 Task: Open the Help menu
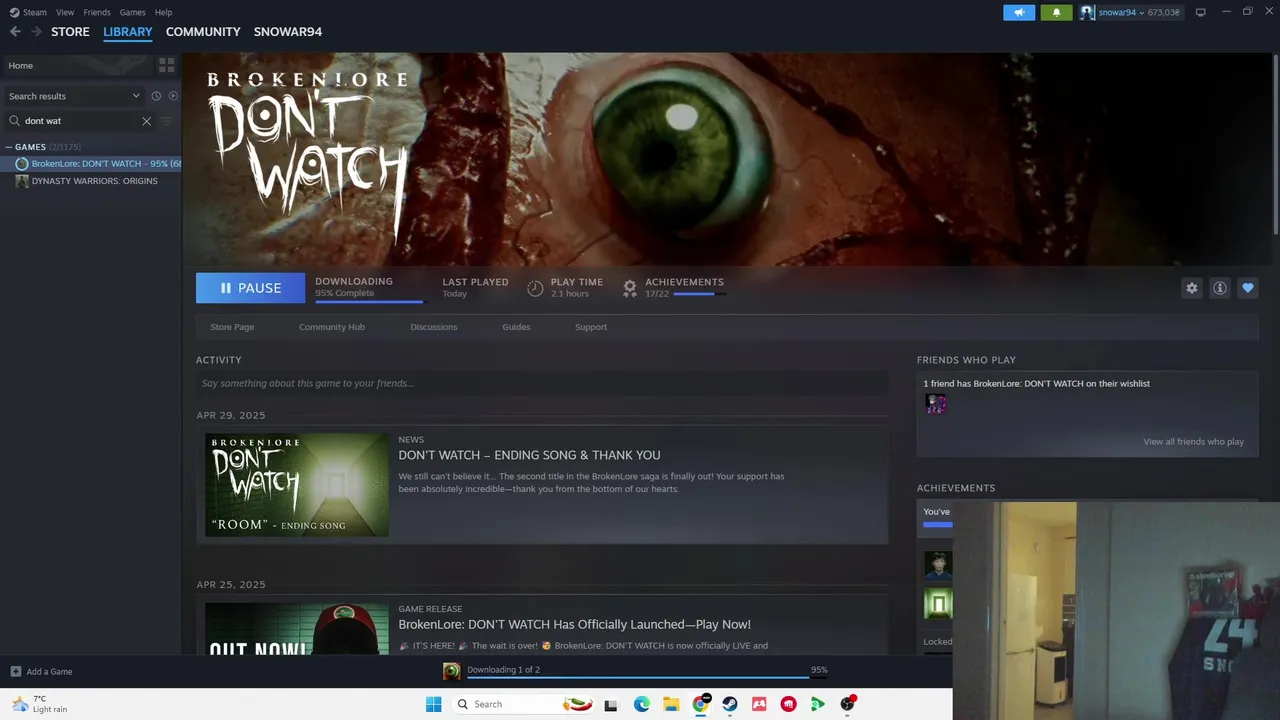point(163,12)
